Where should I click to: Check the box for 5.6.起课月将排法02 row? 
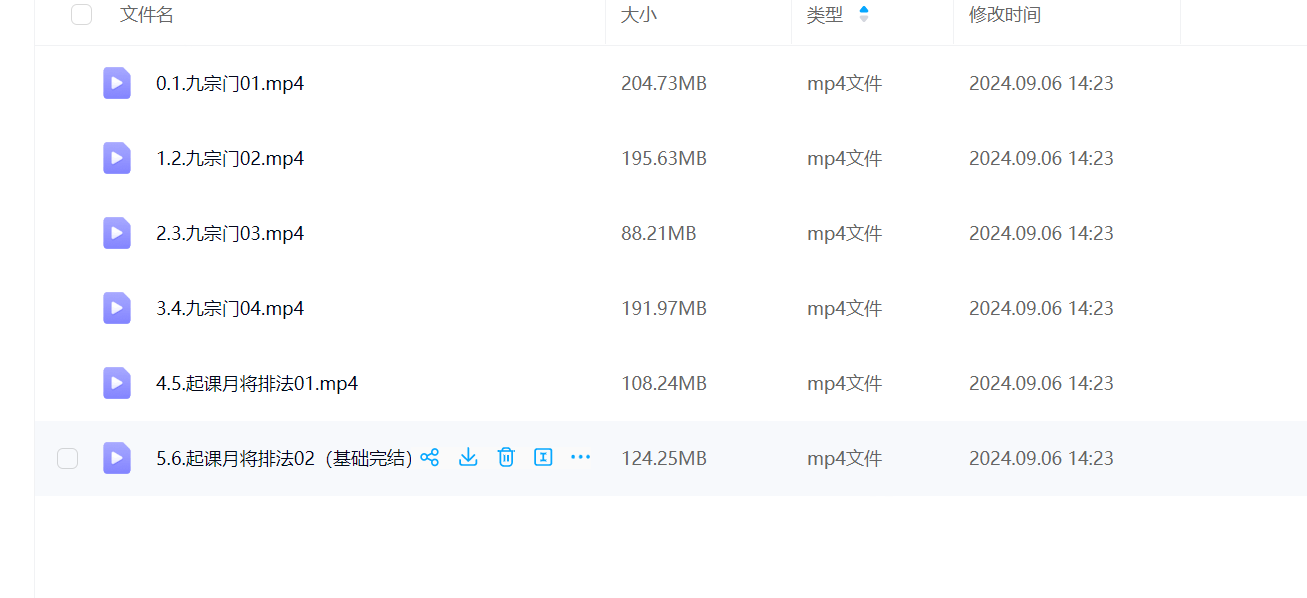pos(67,459)
